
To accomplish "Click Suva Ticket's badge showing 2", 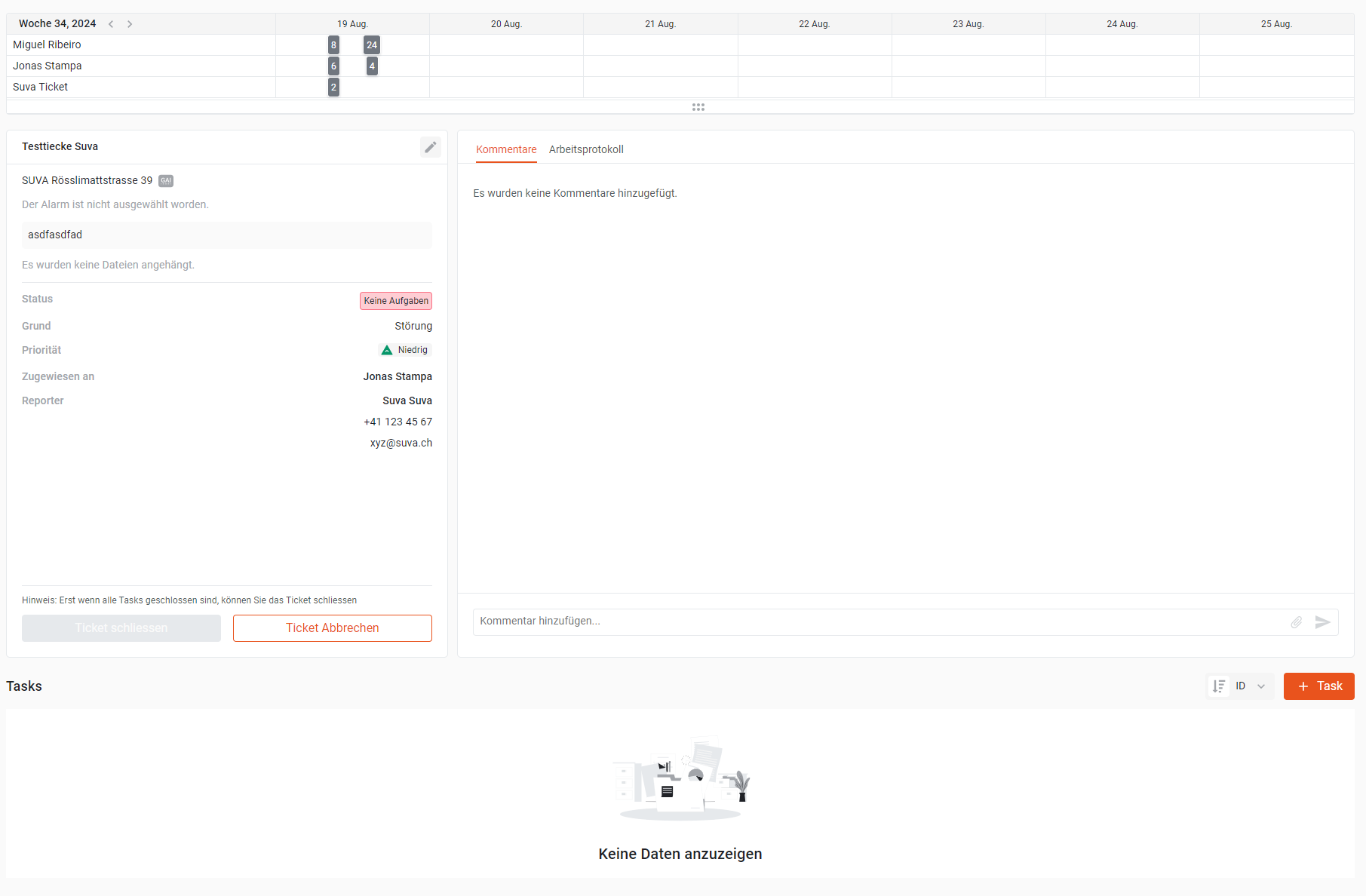I will coord(333,87).
